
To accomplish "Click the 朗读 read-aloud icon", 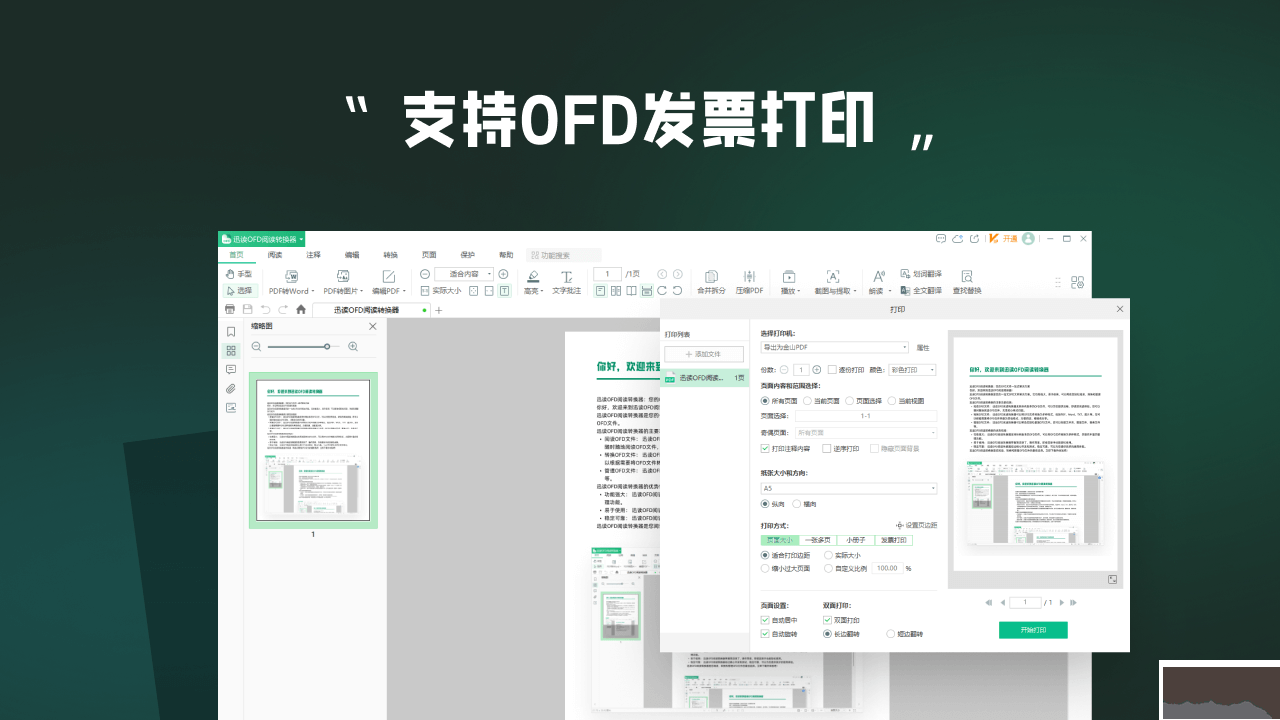I will (878, 276).
